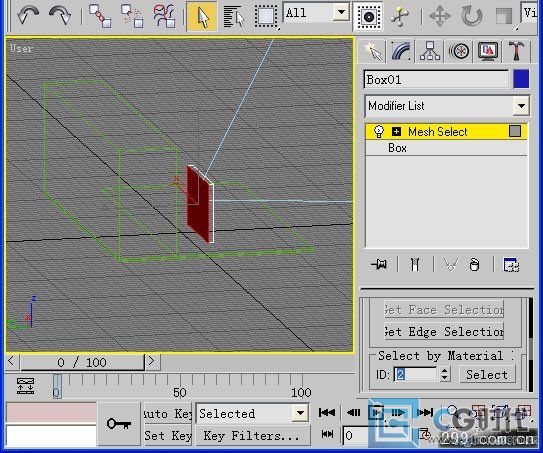Click Remove Modifier trash icon
Viewport: 543px width, 453px height.
[474, 265]
